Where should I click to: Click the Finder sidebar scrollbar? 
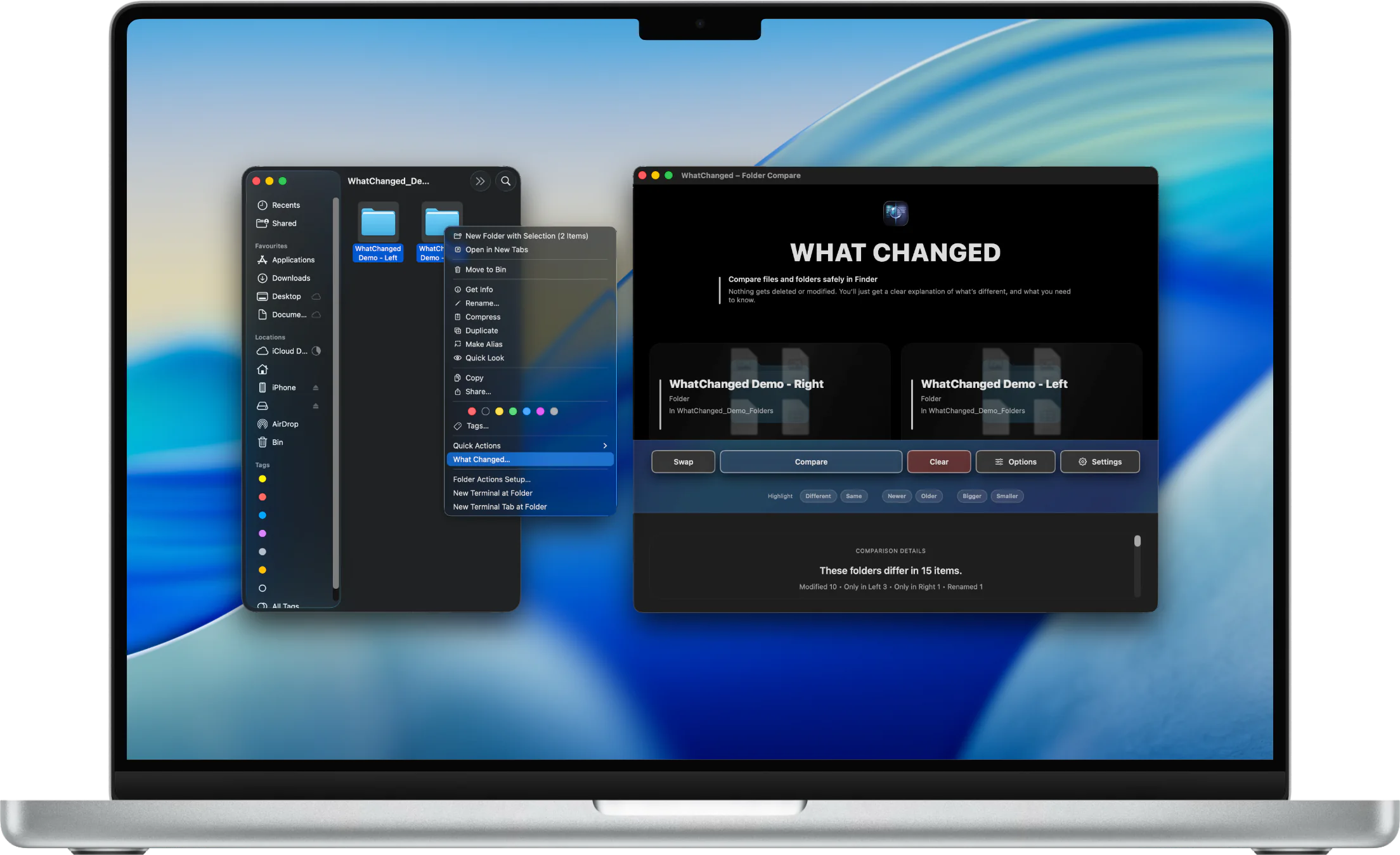tap(335, 394)
